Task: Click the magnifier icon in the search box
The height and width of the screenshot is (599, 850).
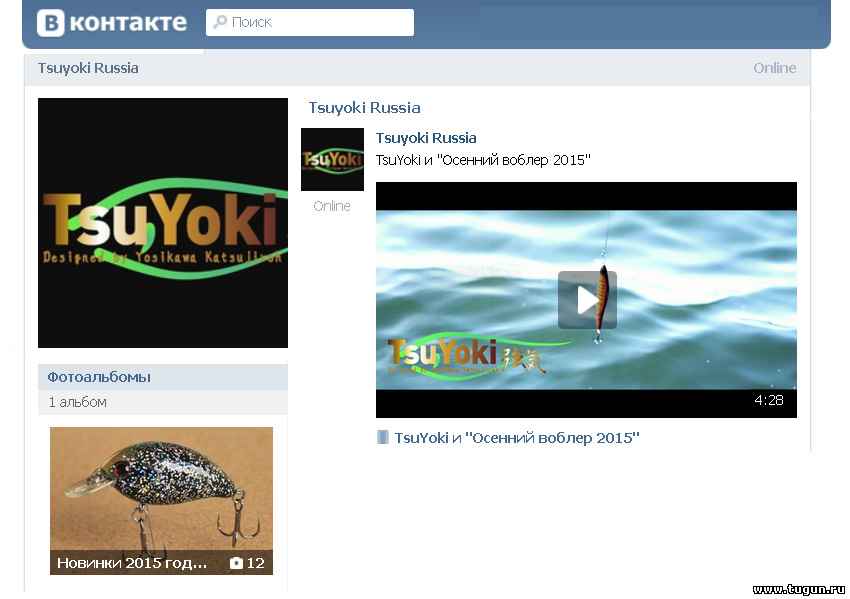Action: tap(220, 22)
